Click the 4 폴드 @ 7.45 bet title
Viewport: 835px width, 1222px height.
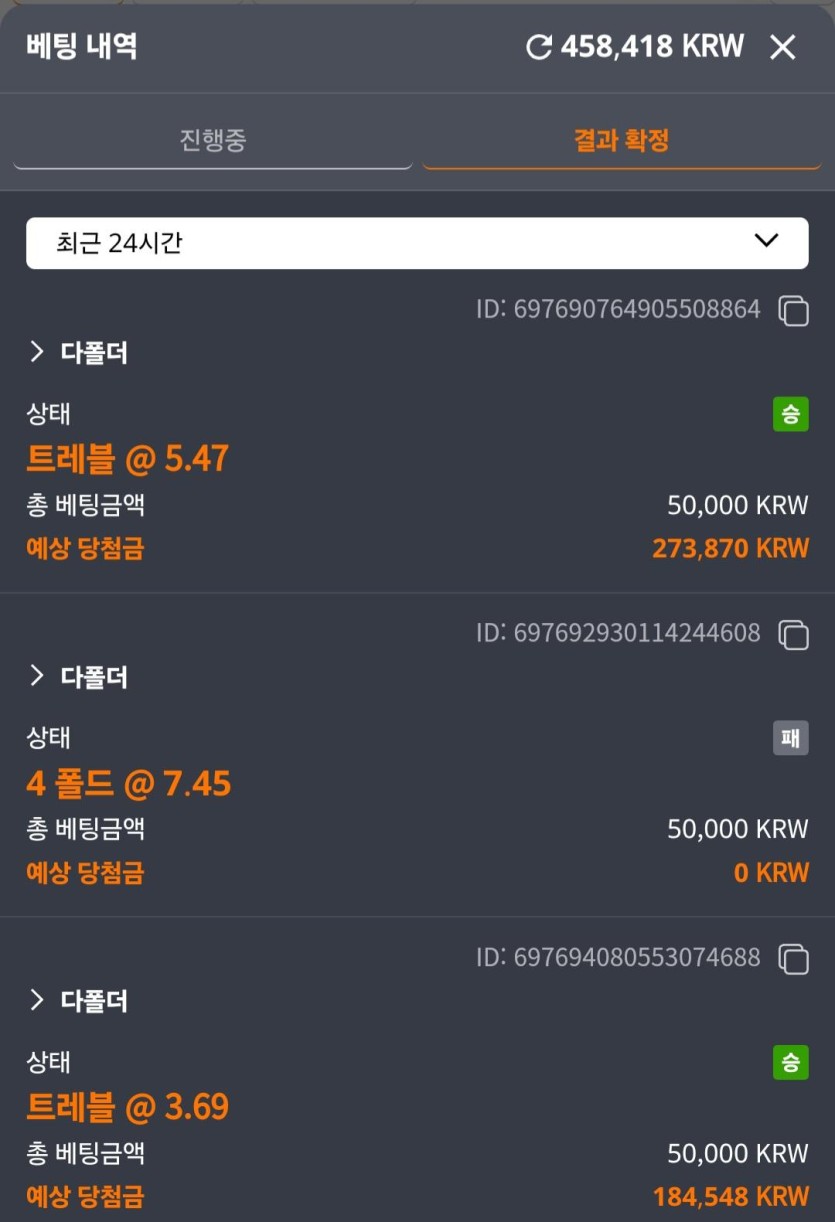click(128, 783)
